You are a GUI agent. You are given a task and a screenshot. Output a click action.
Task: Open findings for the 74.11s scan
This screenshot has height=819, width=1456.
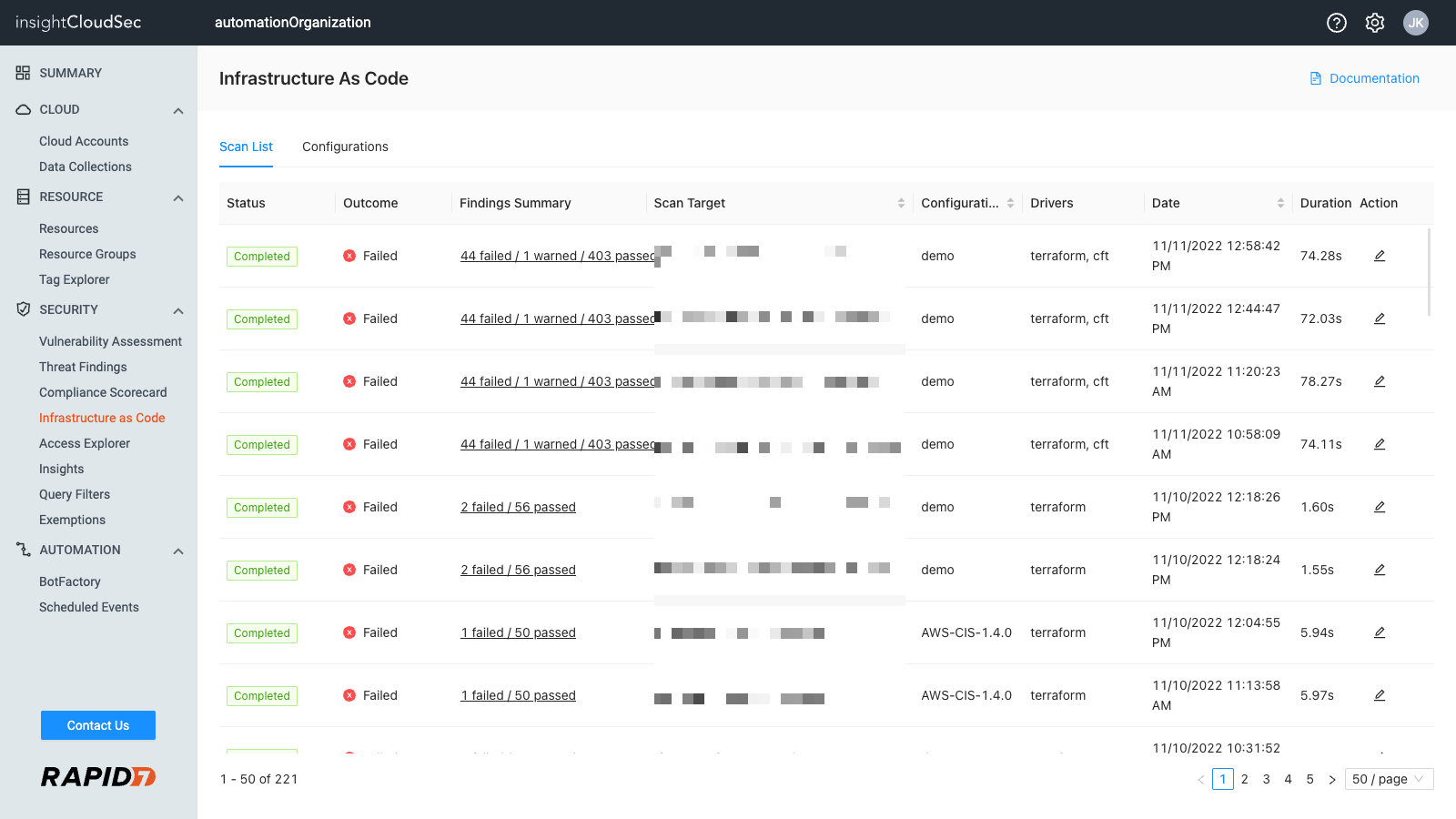(557, 444)
